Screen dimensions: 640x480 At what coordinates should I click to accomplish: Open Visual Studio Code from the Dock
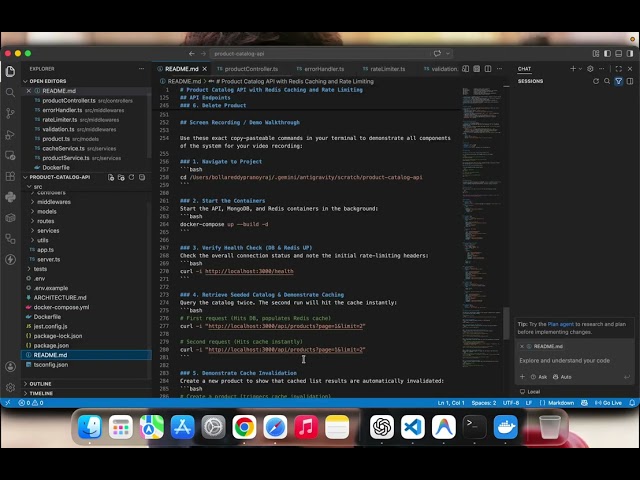[412, 427]
